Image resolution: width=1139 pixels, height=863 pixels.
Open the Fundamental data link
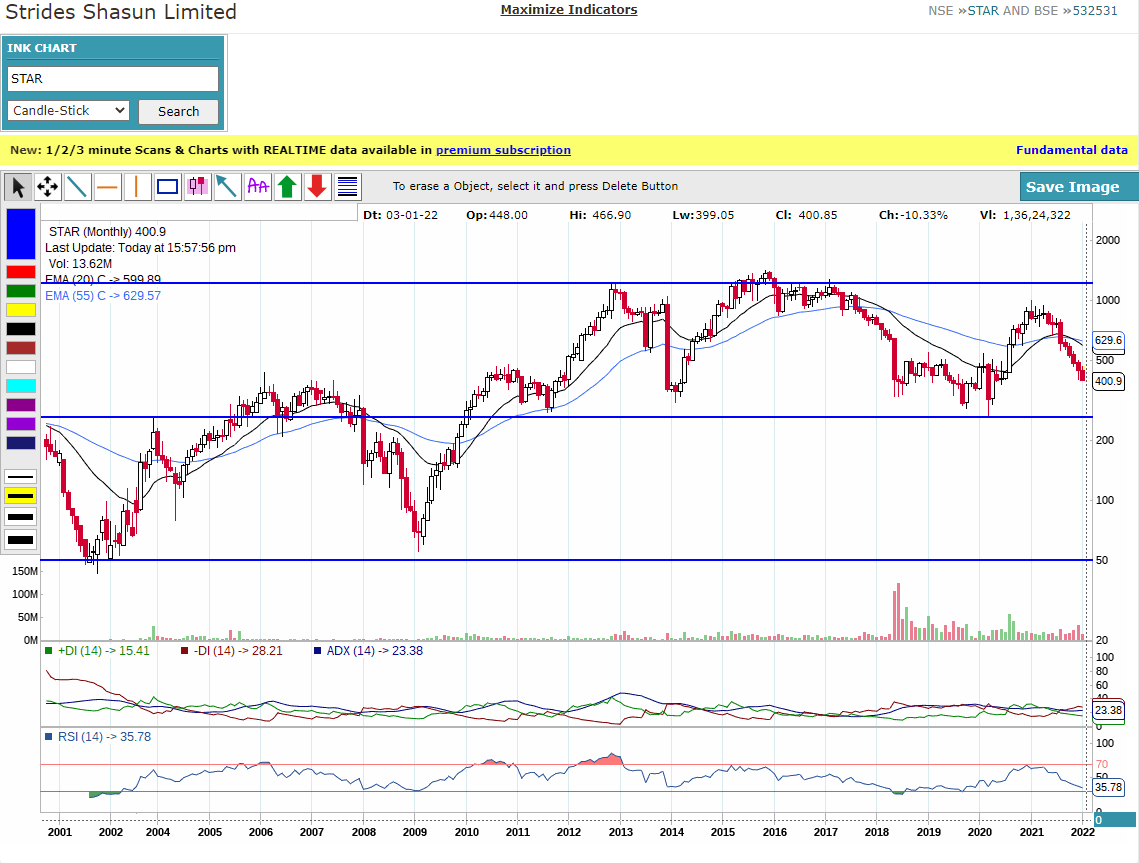1071,150
